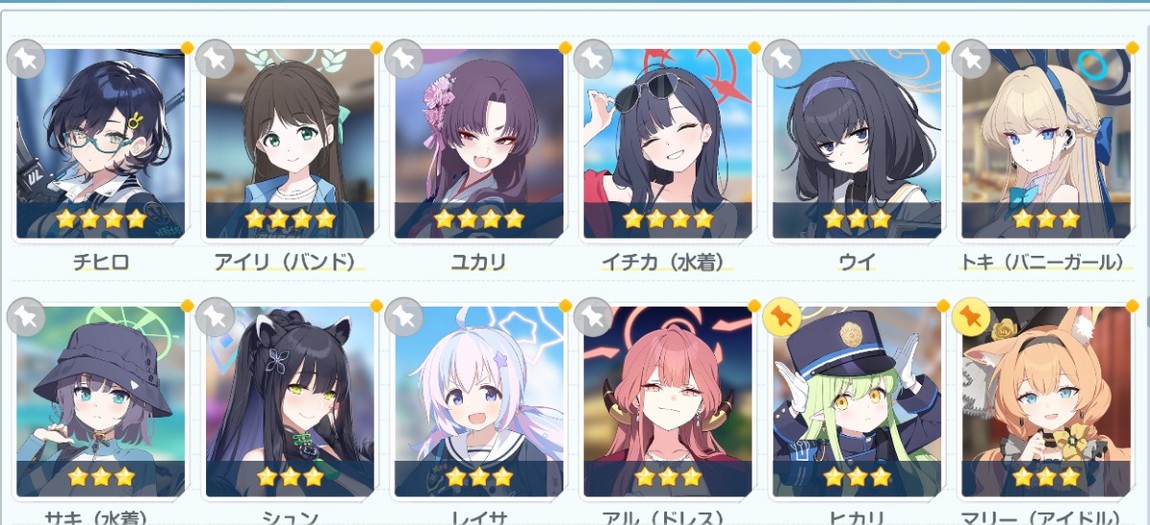Open チヒロ portrait with glasses

pos(100,144)
